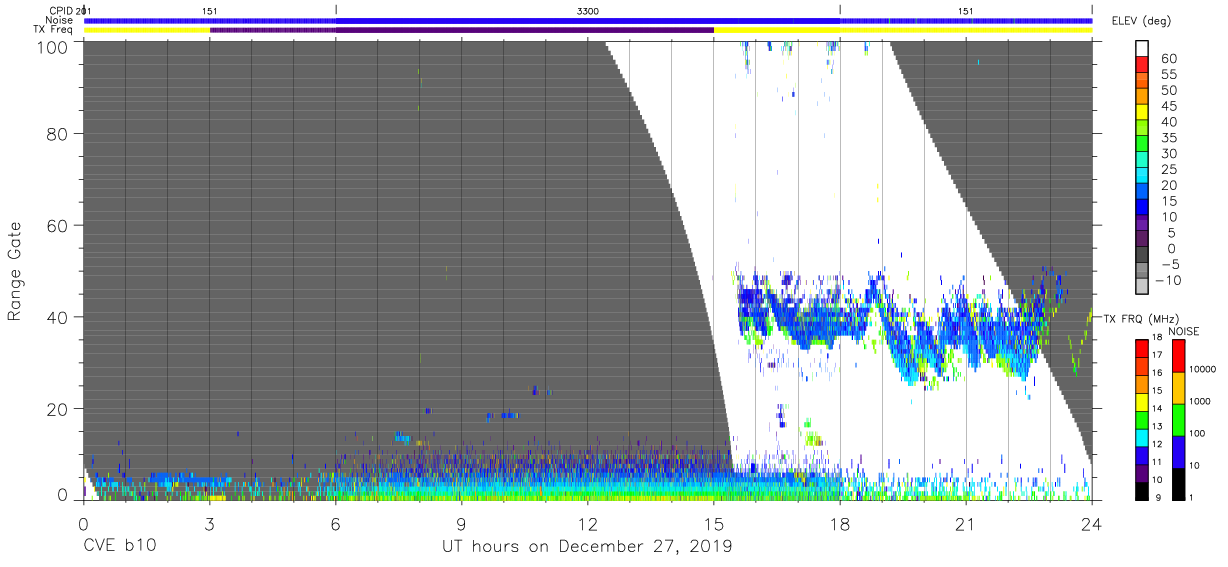Click the red top segment of TX FRQ scale

1142,348
